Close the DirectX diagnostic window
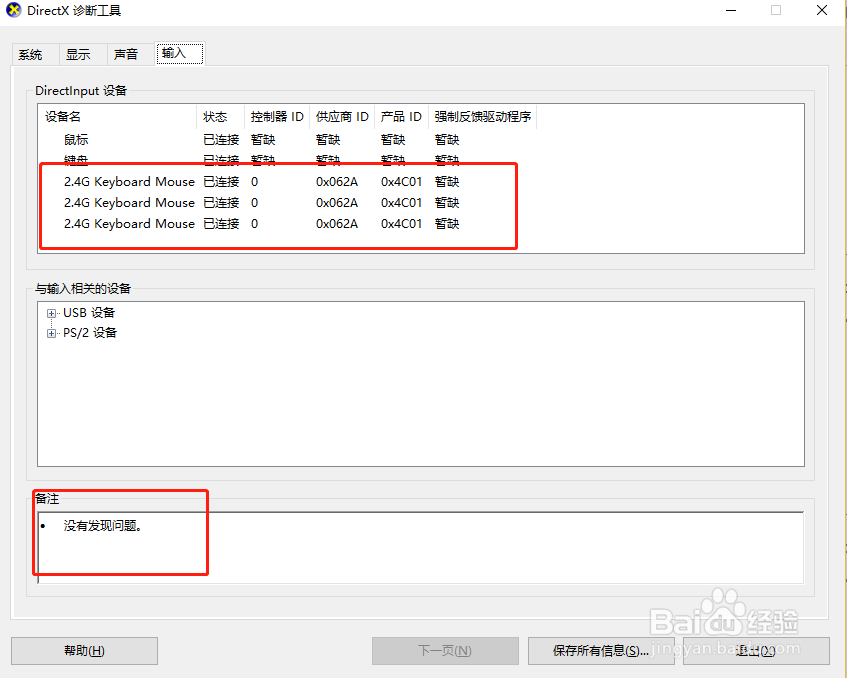Viewport: 847px width, 678px height. coord(822,10)
